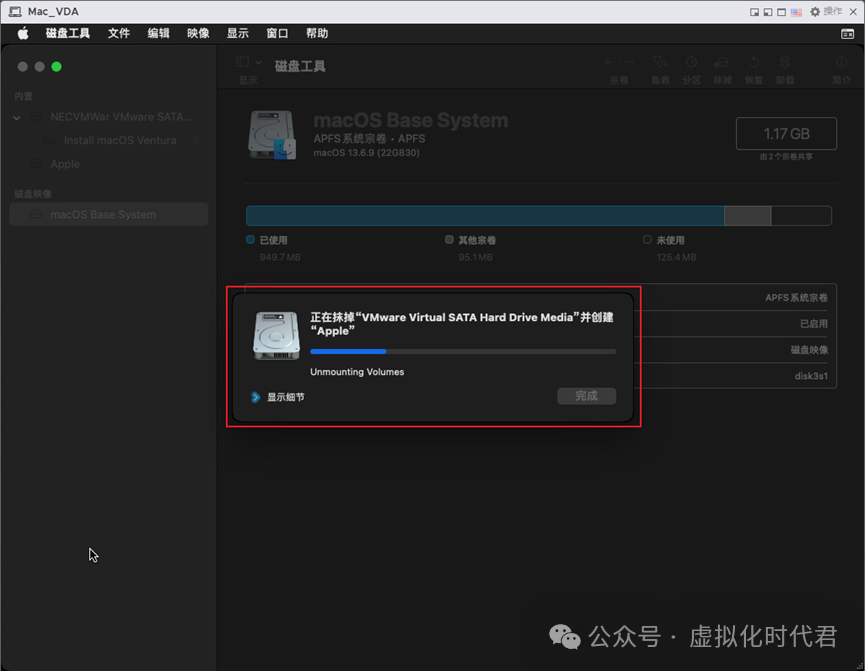The height and width of the screenshot is (671, 865).
Task: Click the Erase 抹掉 icon
Action: click(722, 62)
